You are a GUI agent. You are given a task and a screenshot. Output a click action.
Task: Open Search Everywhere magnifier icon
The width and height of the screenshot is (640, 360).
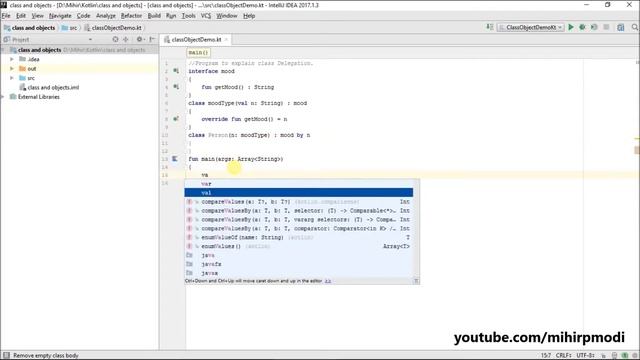(x=635, y=27)
